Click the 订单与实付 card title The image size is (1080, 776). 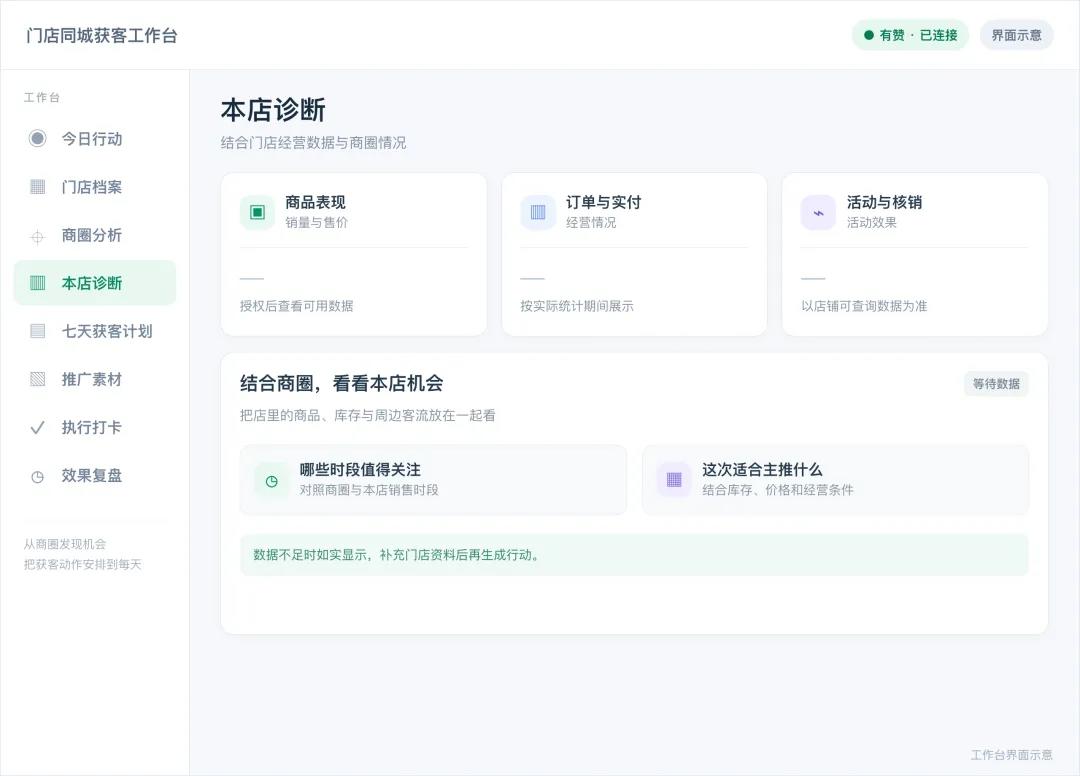coord(603,202)
